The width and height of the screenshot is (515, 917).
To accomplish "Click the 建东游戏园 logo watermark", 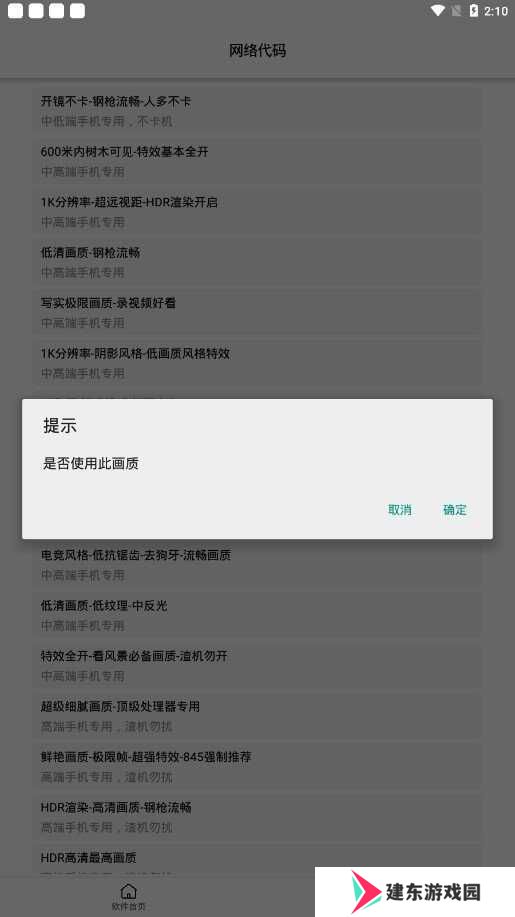I will (415, 892).
